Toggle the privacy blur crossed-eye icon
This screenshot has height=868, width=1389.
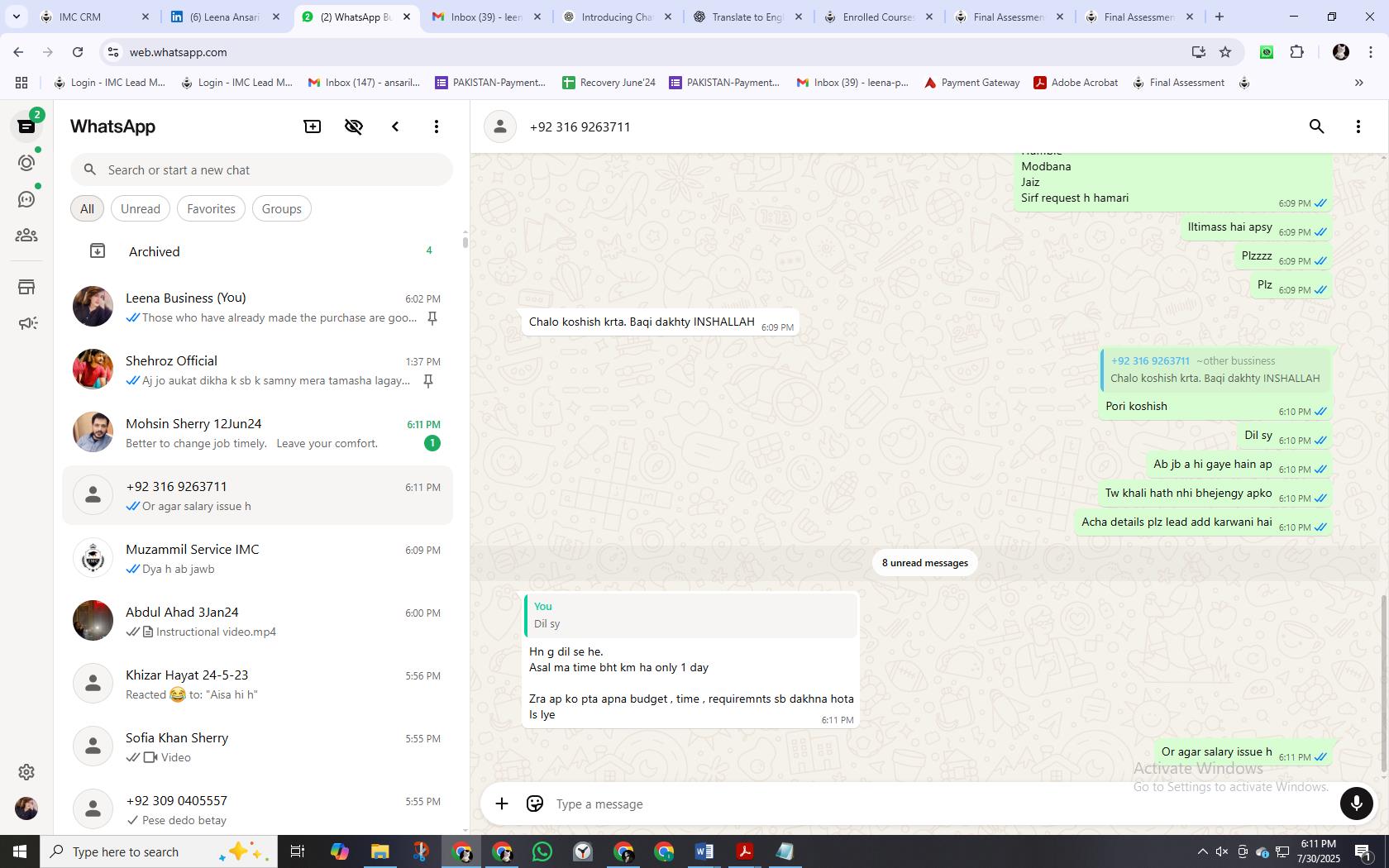[x=354, y=126]
